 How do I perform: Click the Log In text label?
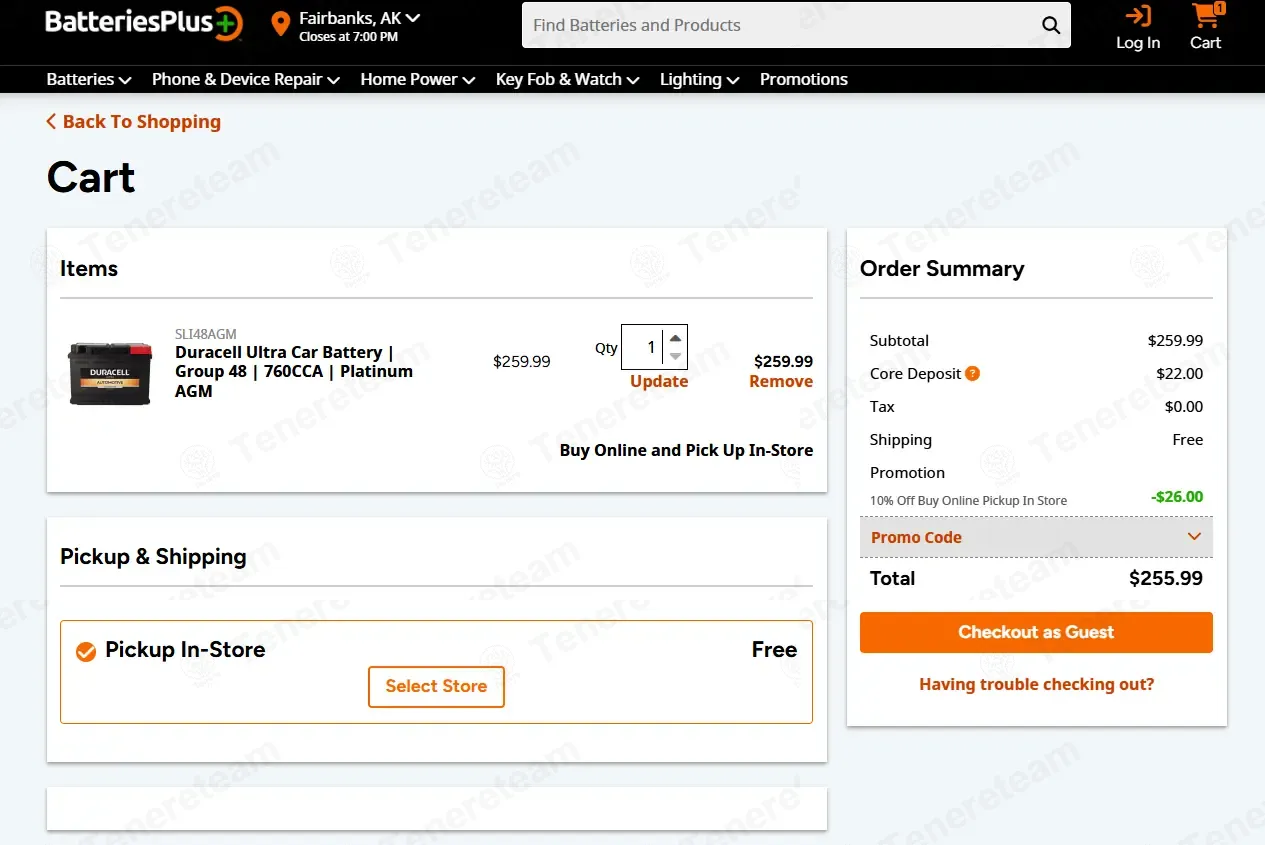pyautogui.click(x=1138, y=43)
